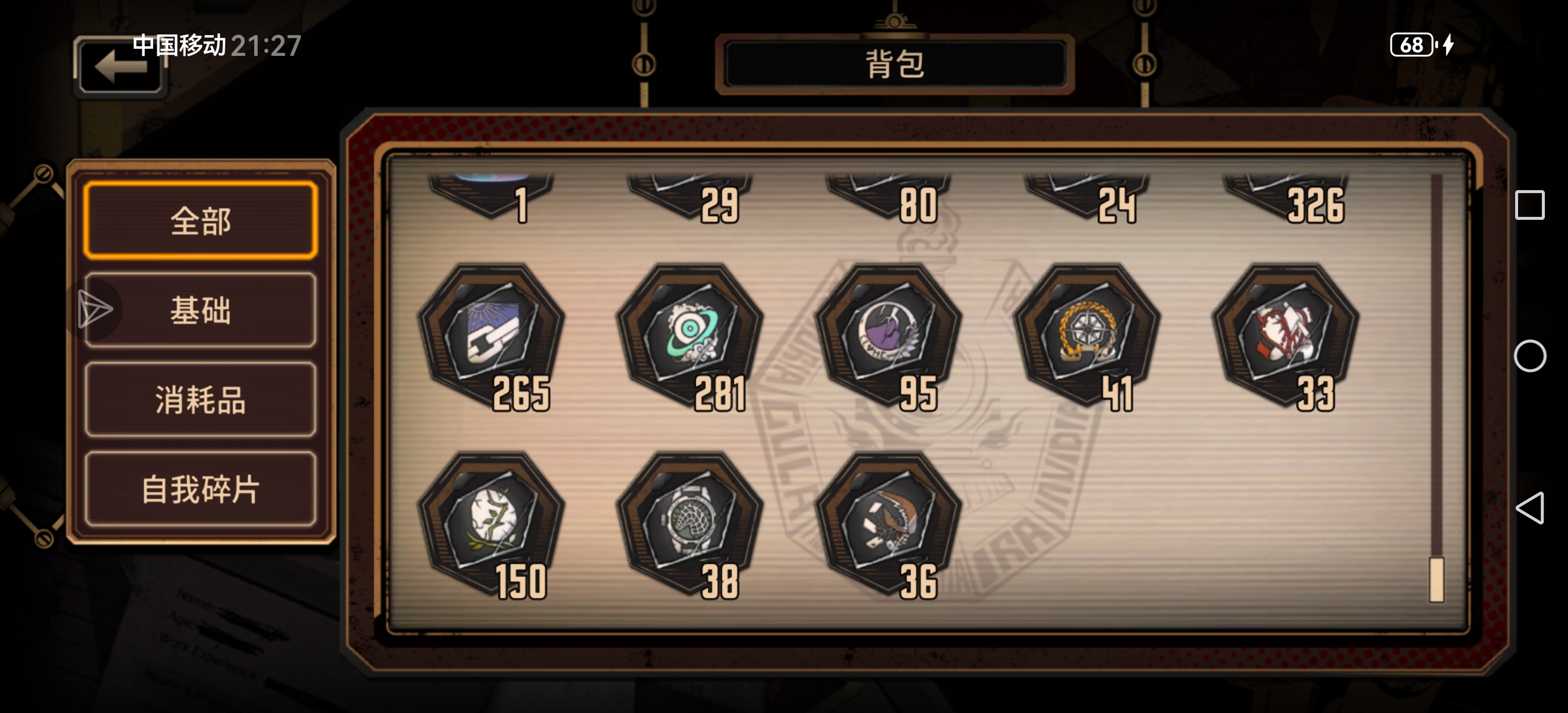Select partially visible item with count 80
The height and width of the screenshot is (713, 1568).
[x=889, y=198]
